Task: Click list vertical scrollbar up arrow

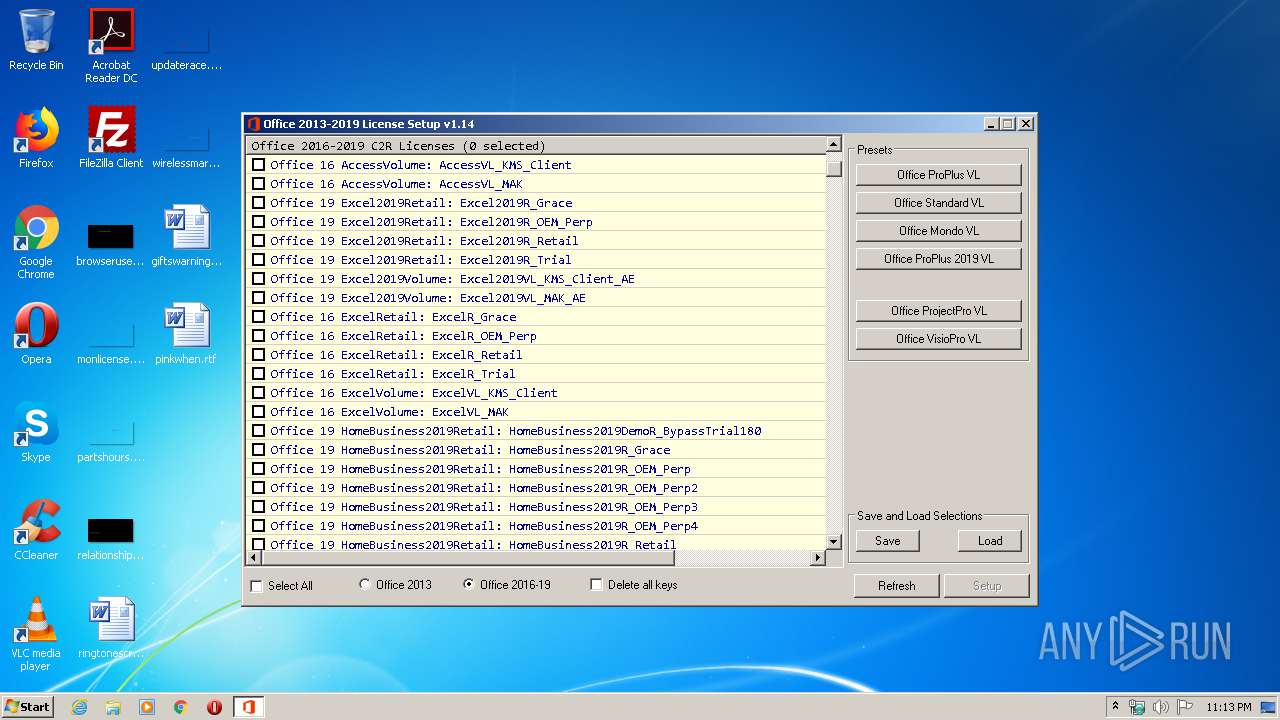Action: pos(834,145)
